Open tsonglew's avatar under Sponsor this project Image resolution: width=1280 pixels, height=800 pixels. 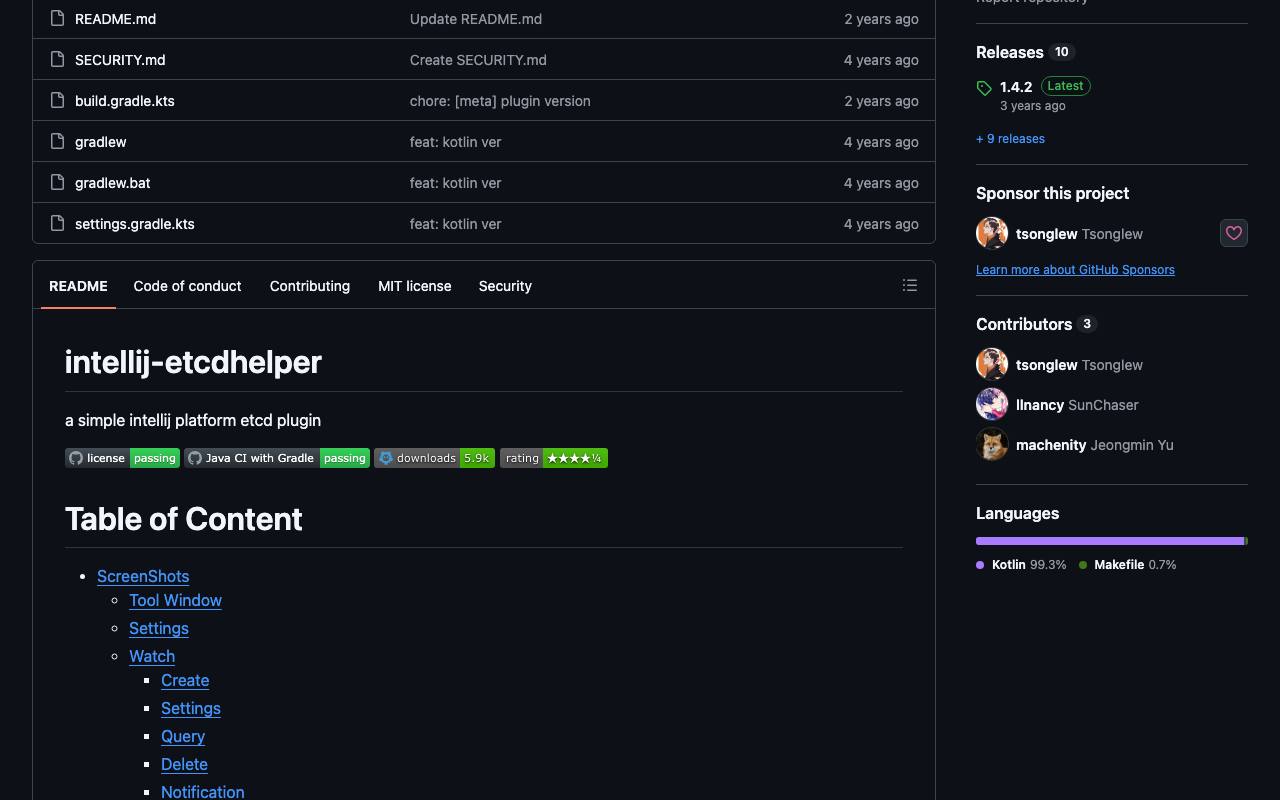click(992, 233)
